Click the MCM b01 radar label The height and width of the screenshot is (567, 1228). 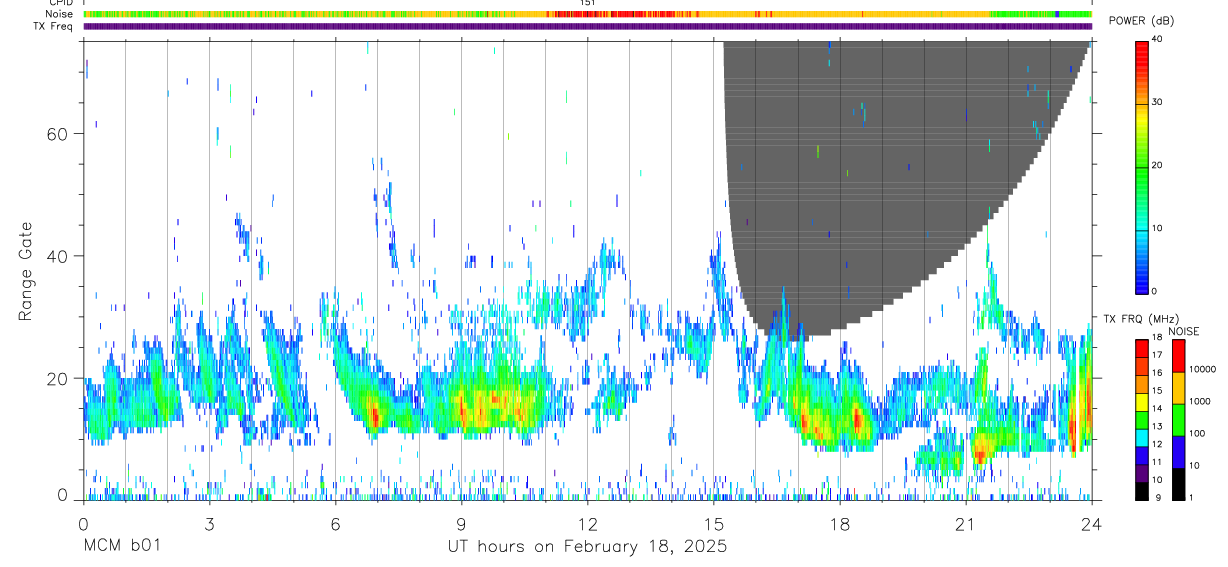(122, 547)
